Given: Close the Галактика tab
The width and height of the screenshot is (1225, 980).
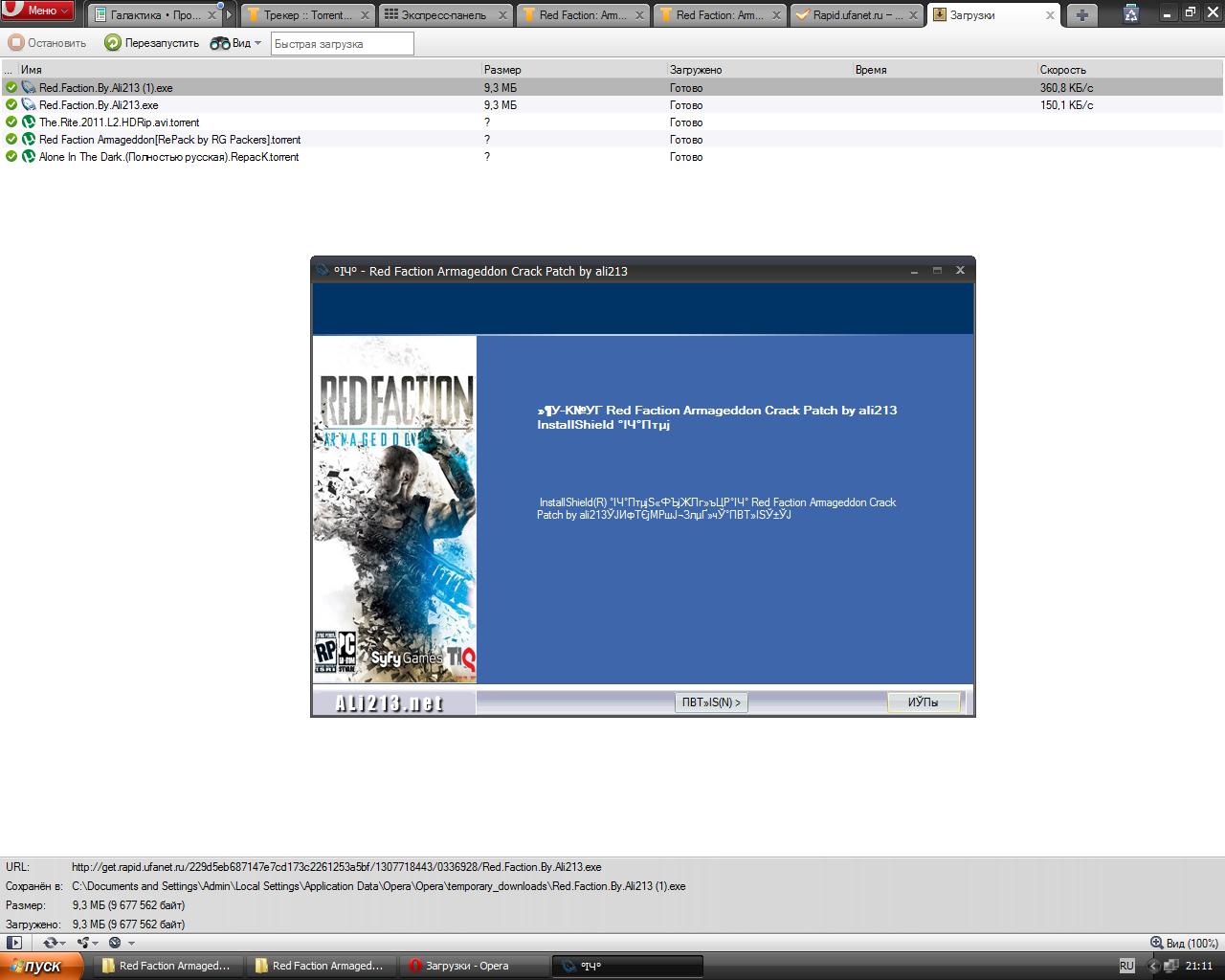Looking at the screenshot, I should coord(212,15).
